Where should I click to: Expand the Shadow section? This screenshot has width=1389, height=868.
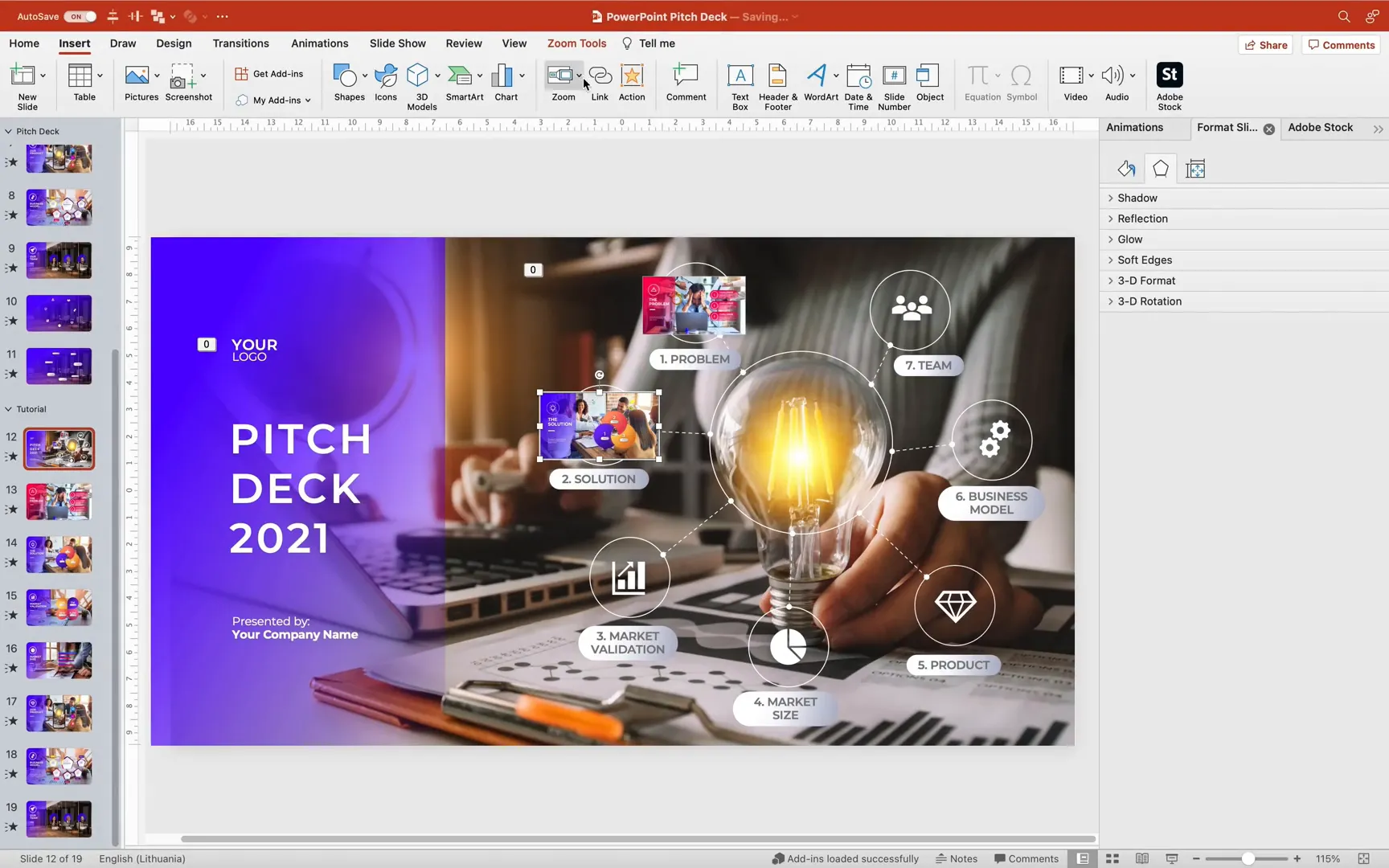pos(1137,198)
